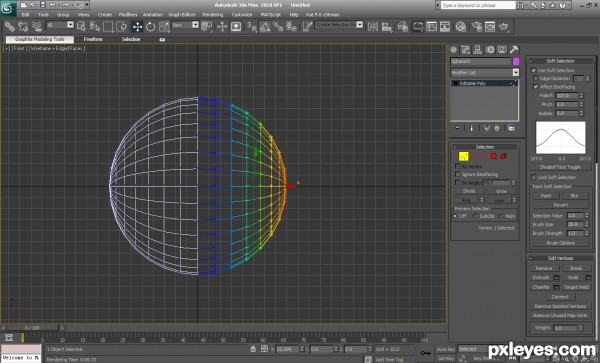Click the Grow selection button
Image resolution: width=600 pixels, height=363 pixels.
tap(501, 191)
